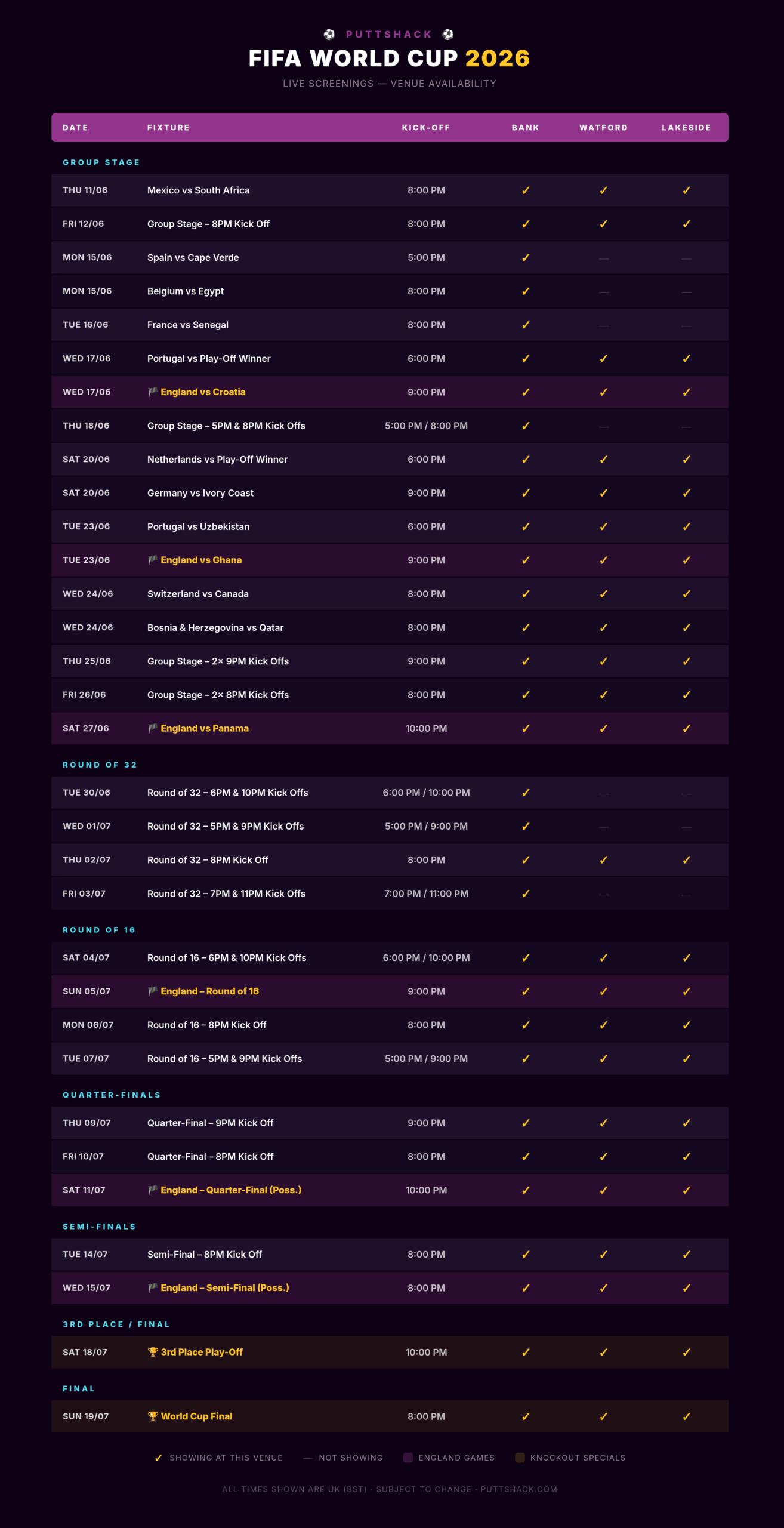Click the soccer ball icon left of PUTTSHACK
Image resolution: width=784 pixels, height=1528 pixels.
coord(329,35)
